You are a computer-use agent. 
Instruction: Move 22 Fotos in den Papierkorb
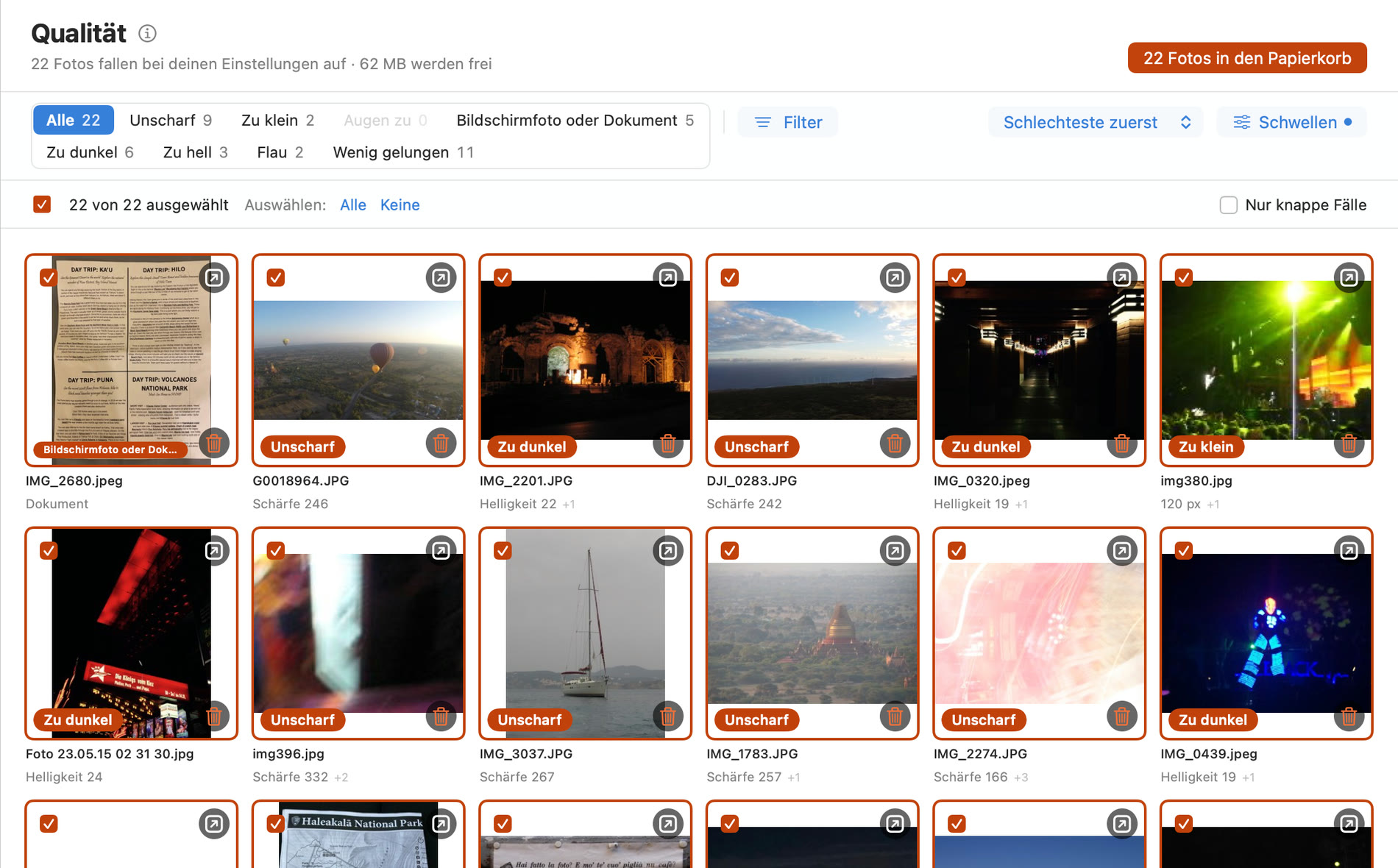point(1247,58)
